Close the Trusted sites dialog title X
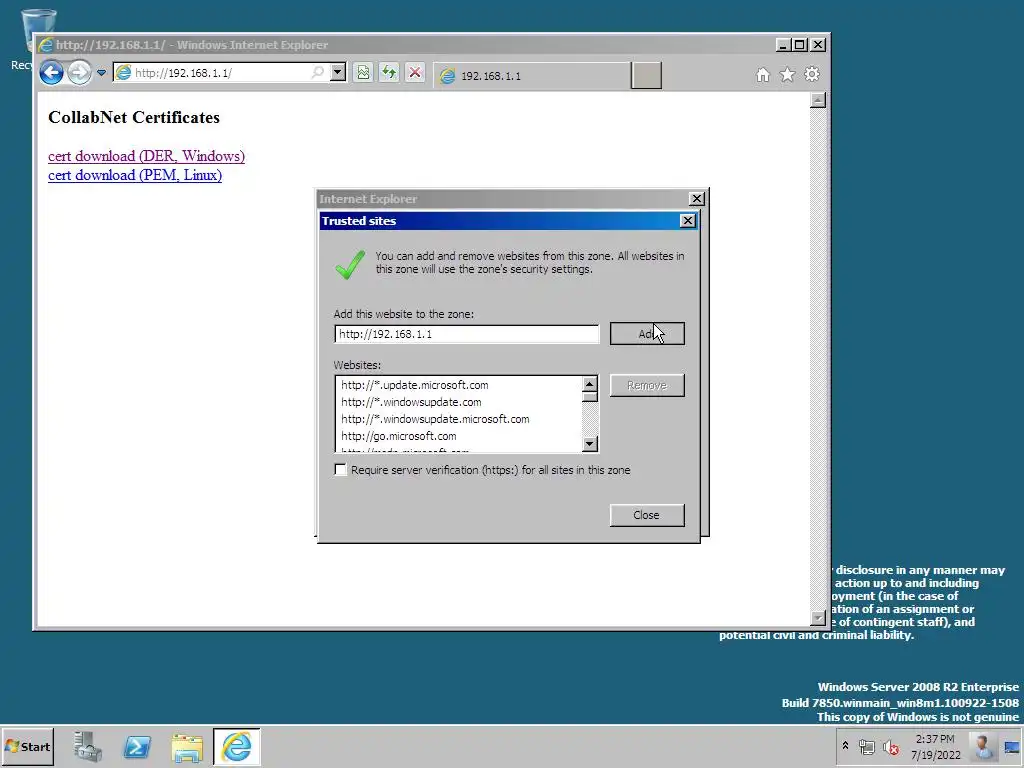Image resolution: width=1024 pixels, height=768 pixels. (688, 221)
